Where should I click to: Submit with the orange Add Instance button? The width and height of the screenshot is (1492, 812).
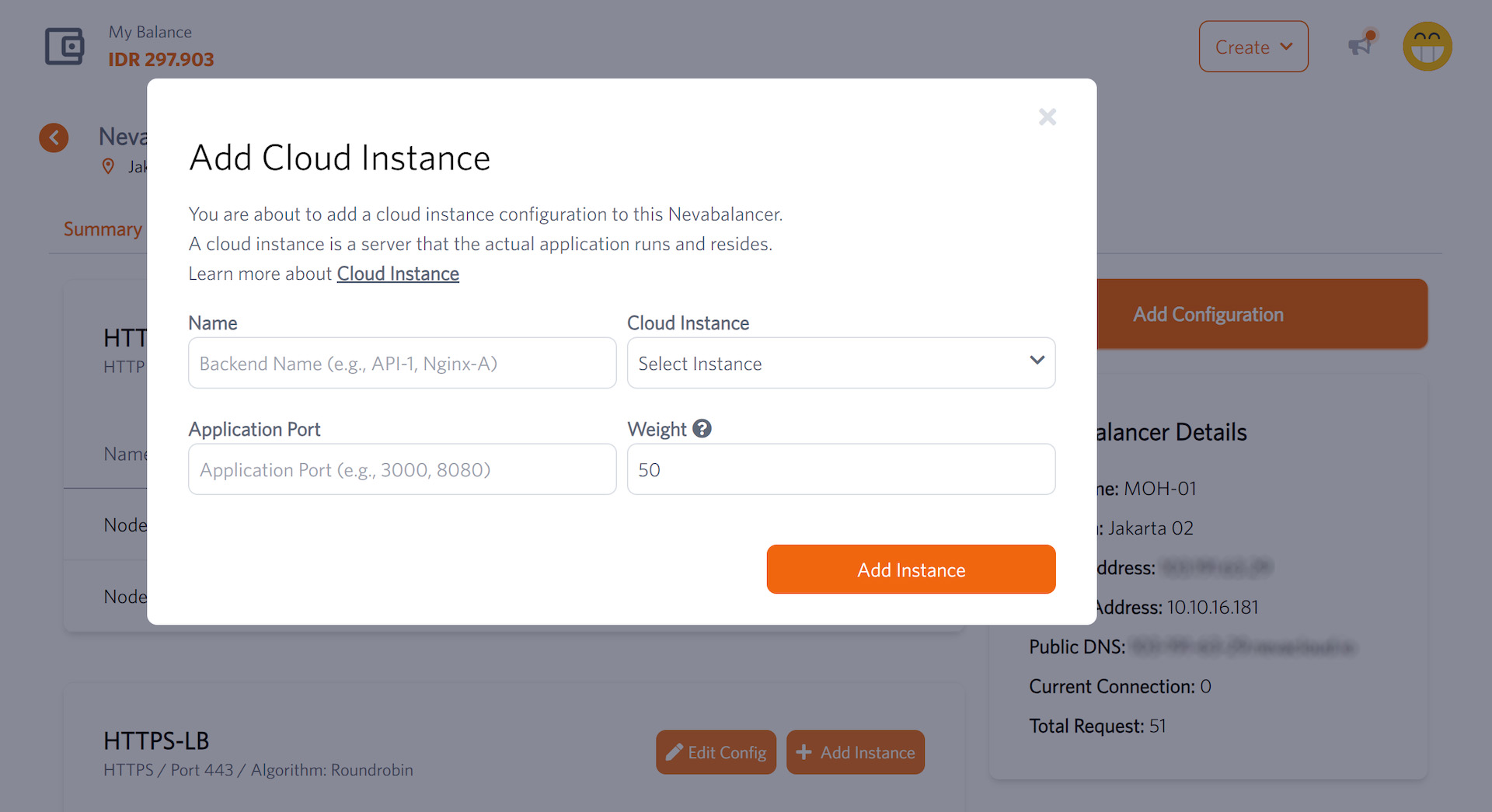click(911, 570)
